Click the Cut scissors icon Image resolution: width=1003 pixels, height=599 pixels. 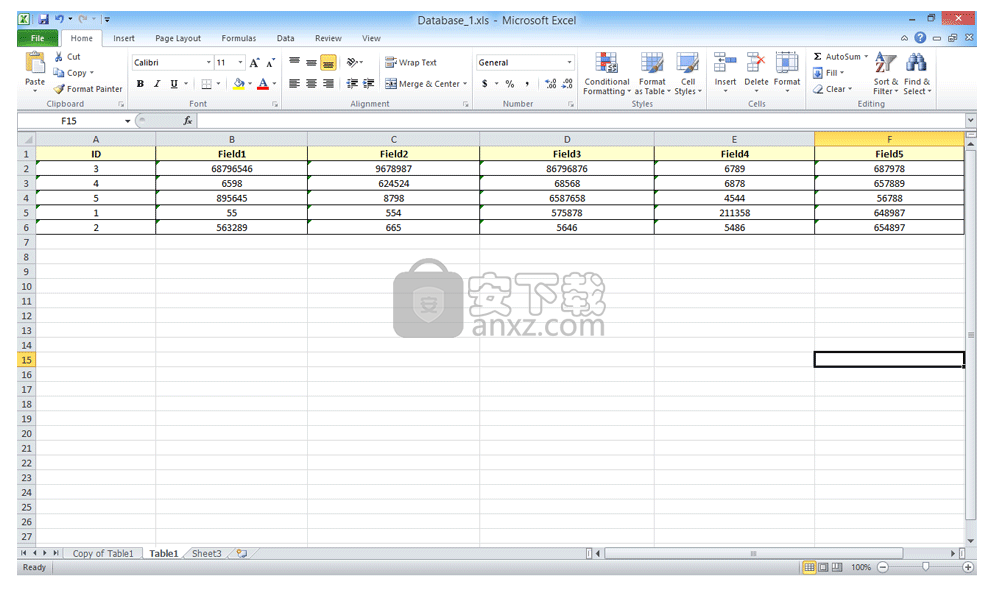coord(59,56)
